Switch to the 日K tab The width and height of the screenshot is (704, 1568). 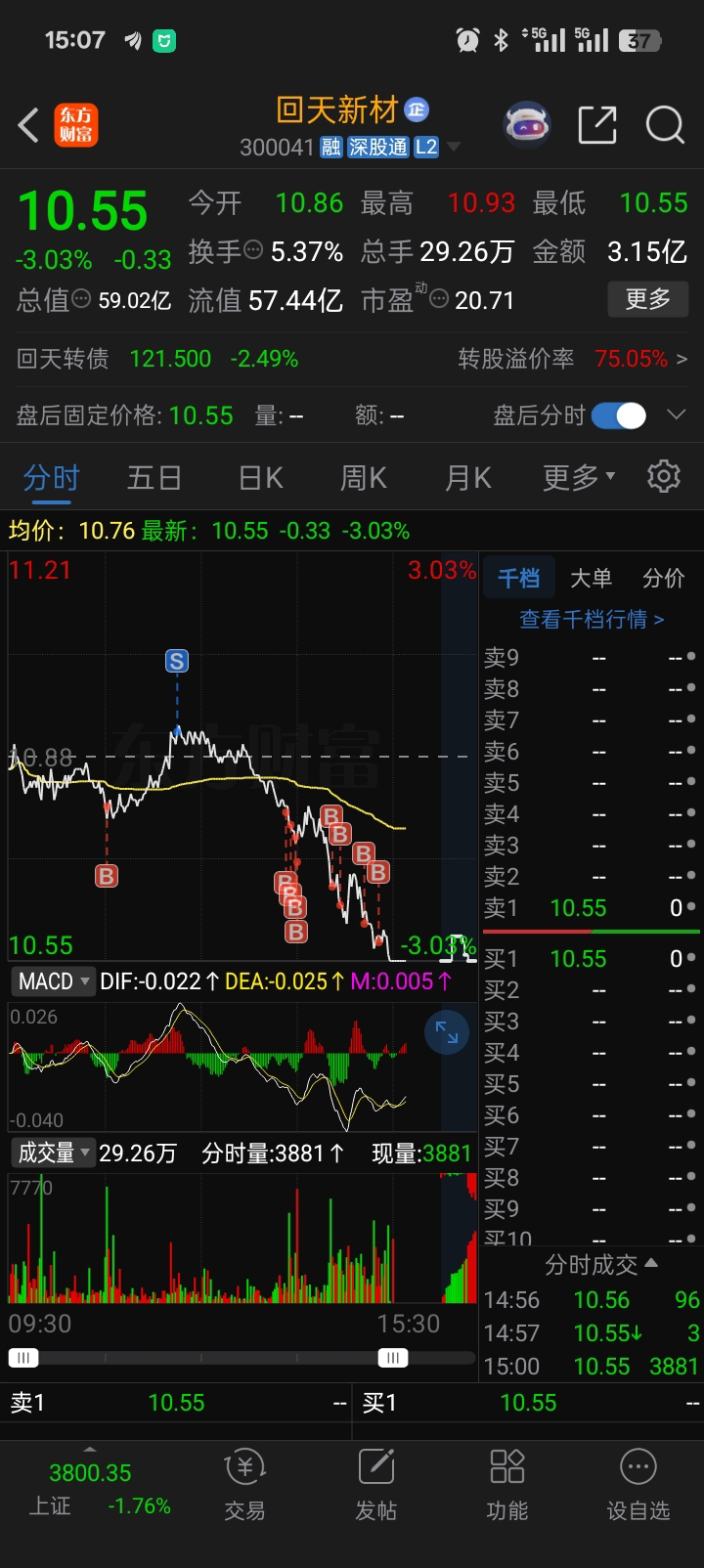261,477
